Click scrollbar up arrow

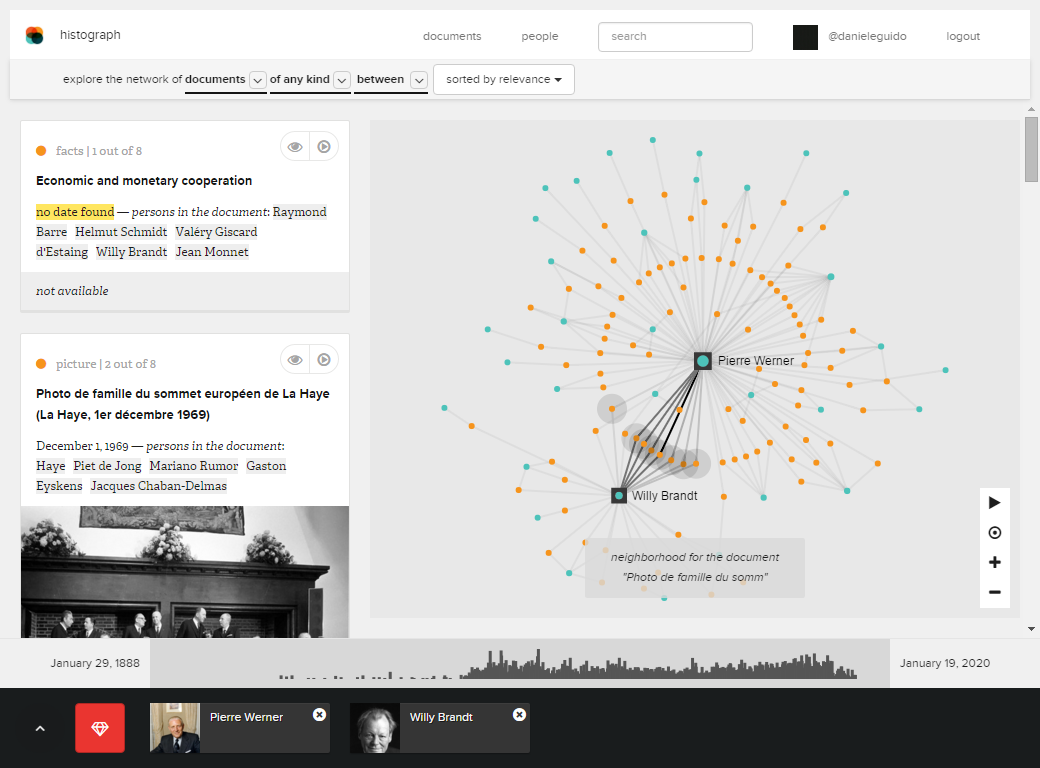click(1031, 109)
